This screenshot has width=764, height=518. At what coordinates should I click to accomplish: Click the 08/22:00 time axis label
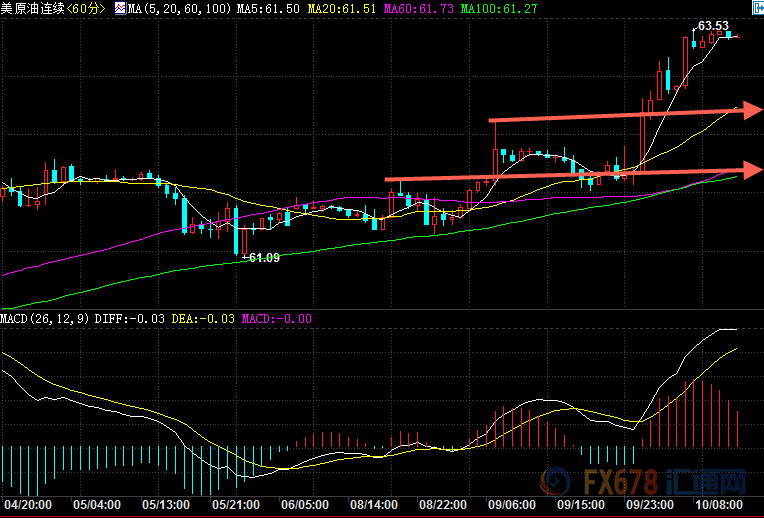coord(443,504)
